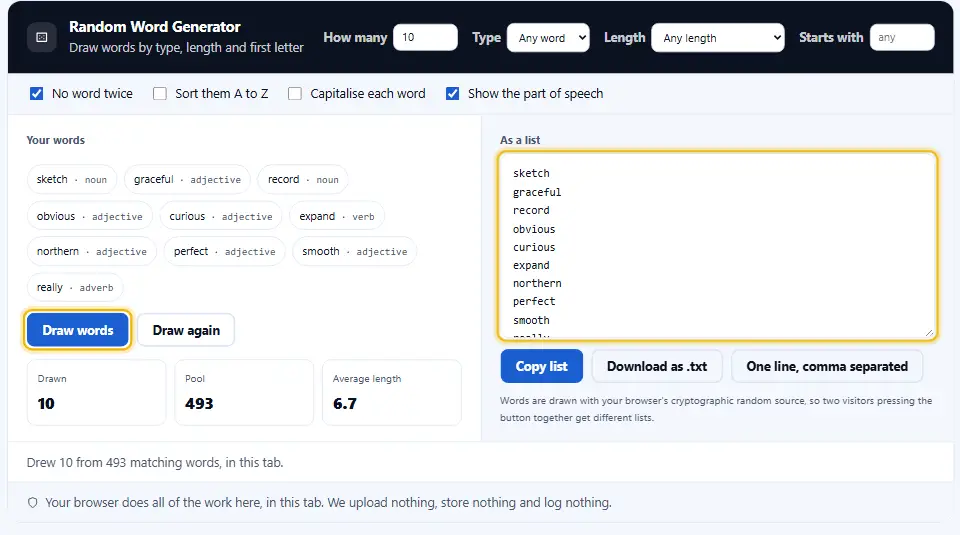960x535 pixels.
Task: Copy the list with Copy list button
Action: (541, 366)
